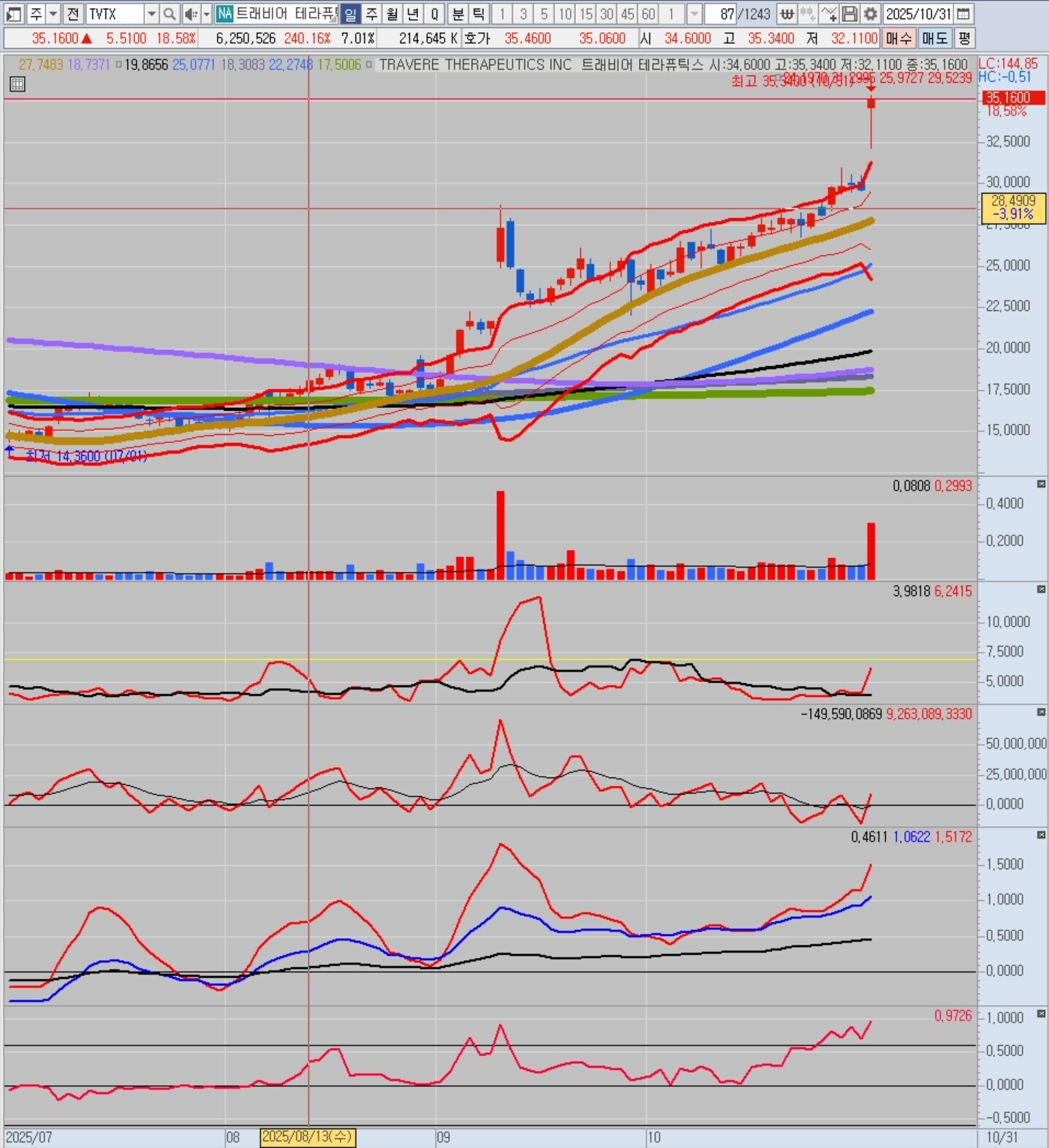Click the speaker sound icon

[x=190, y=14]
